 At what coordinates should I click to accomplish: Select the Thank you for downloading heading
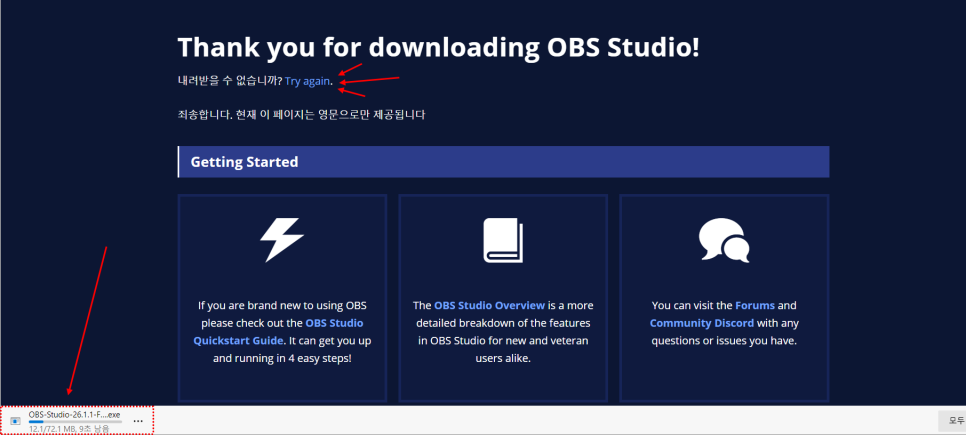coord(438,47)
